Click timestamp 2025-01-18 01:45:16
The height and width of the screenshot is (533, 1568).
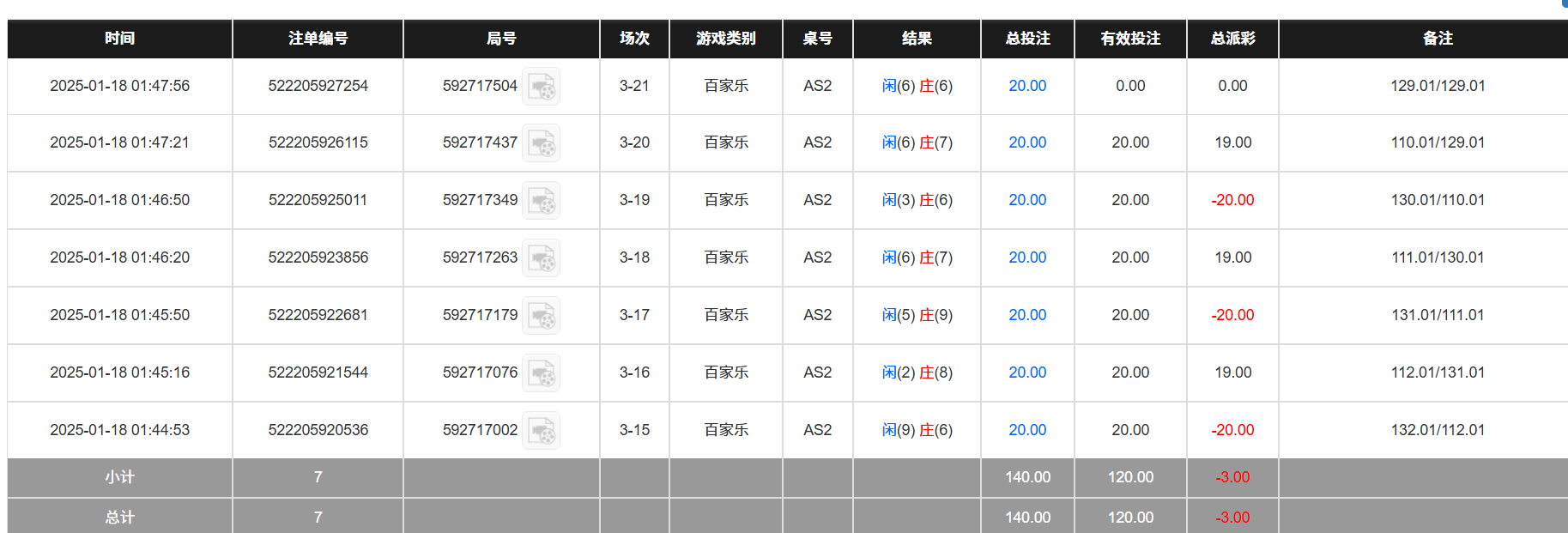(x=120, y=372)
